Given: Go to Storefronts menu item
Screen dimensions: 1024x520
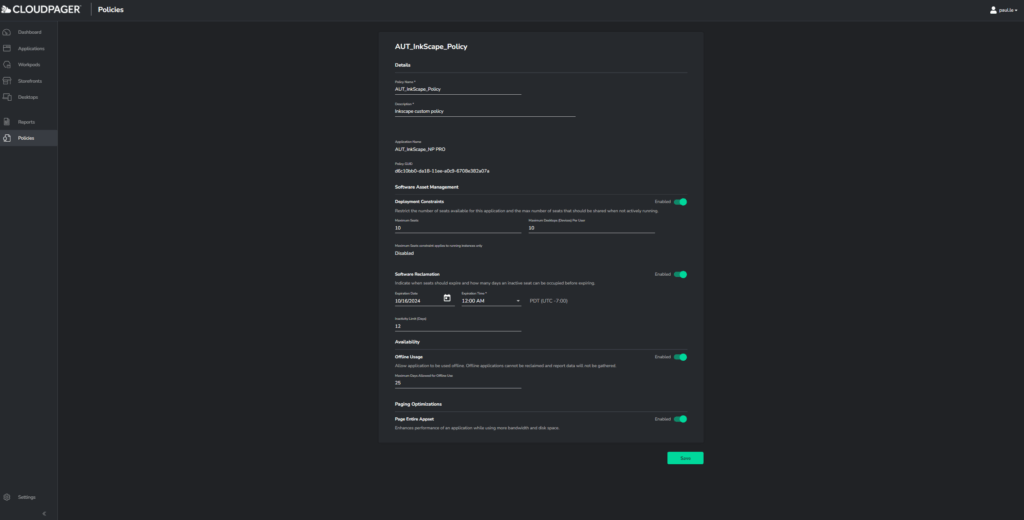Looking at the screenshot, I should click(29, 81).
